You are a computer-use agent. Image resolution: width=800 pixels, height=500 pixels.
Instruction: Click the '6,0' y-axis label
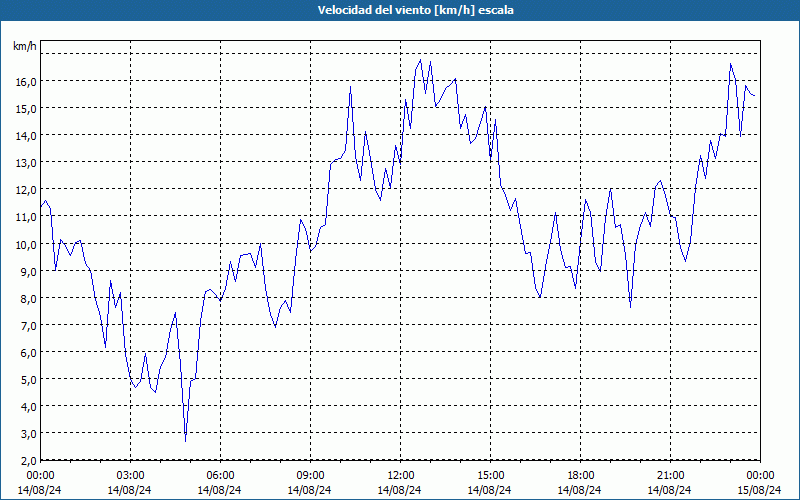28,353
